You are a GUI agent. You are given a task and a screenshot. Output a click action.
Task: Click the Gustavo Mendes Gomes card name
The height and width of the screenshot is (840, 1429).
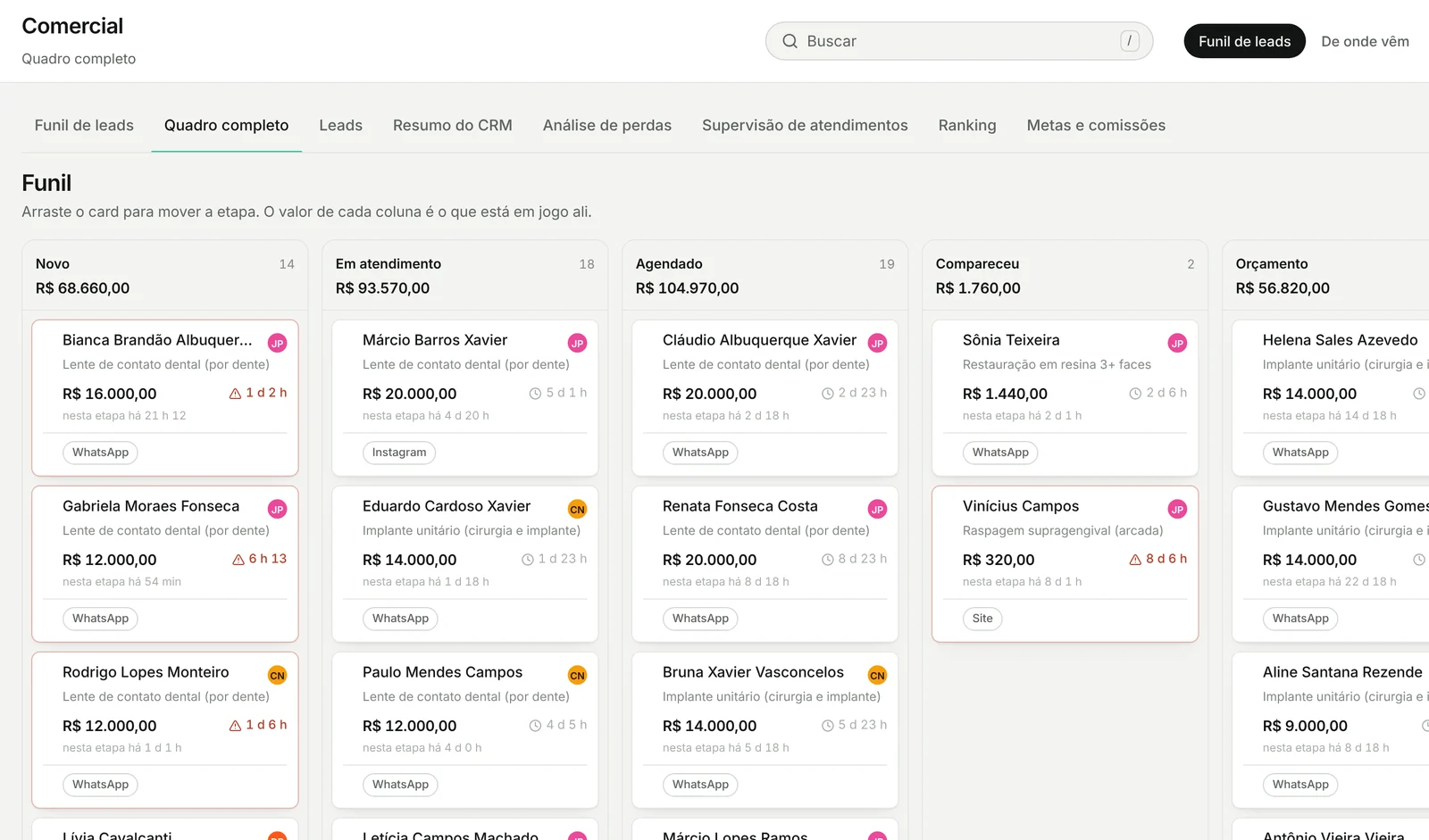(1346, 506)
